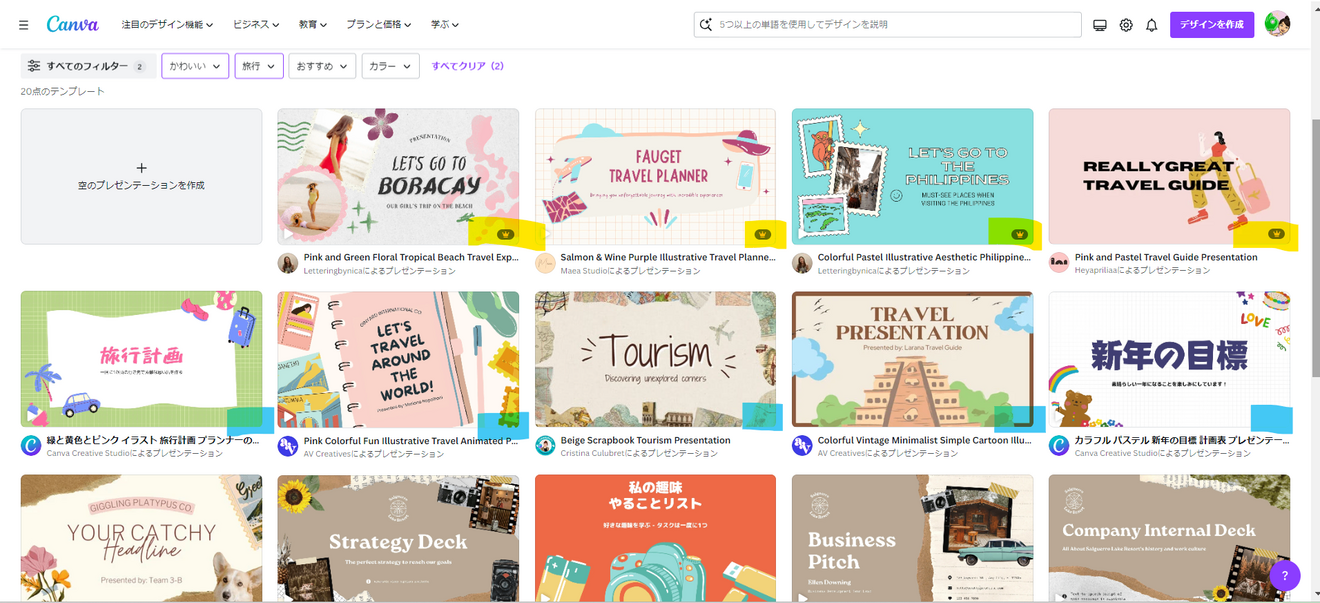
Task: Open the help question mark bubble
Action: coord(1285,576)
